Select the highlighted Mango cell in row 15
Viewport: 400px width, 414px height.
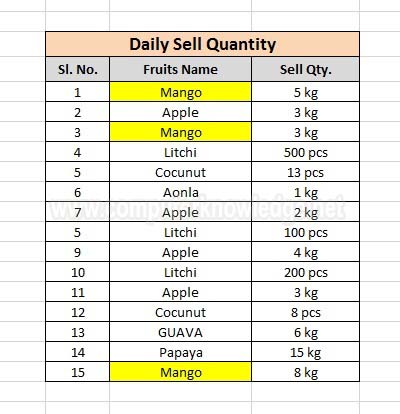180,372
